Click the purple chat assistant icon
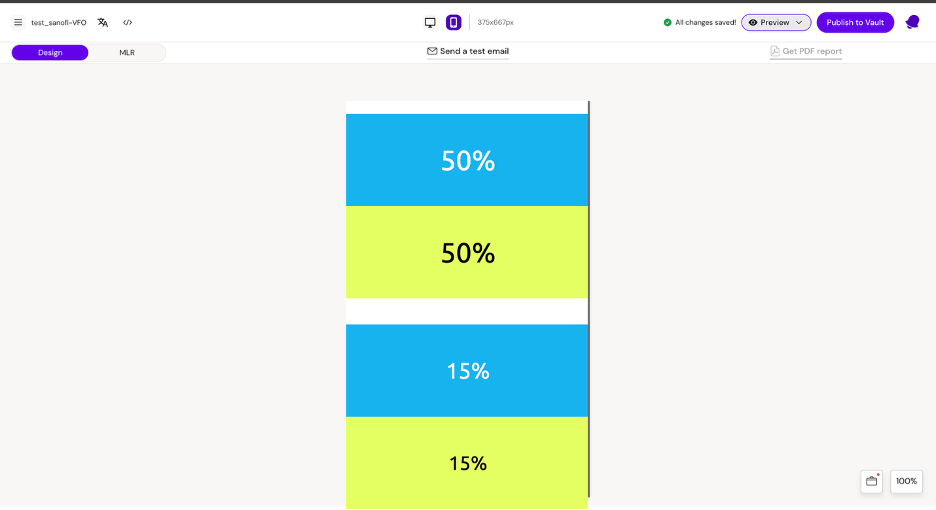This screenshot has height=510, width=936. (912, 22)
